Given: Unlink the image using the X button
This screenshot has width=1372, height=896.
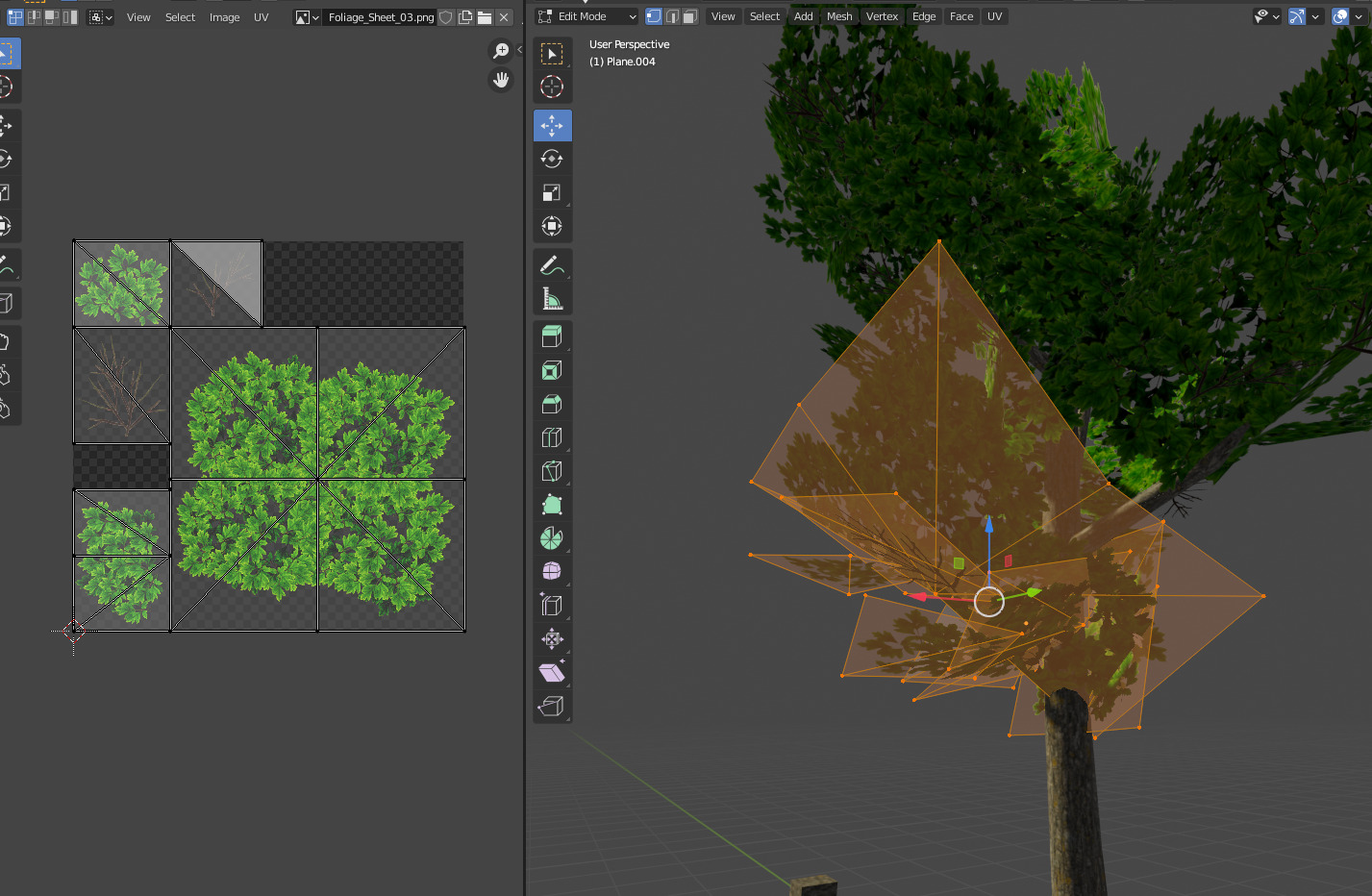Looking at the screenshot, I should click(x=504, y=16).
